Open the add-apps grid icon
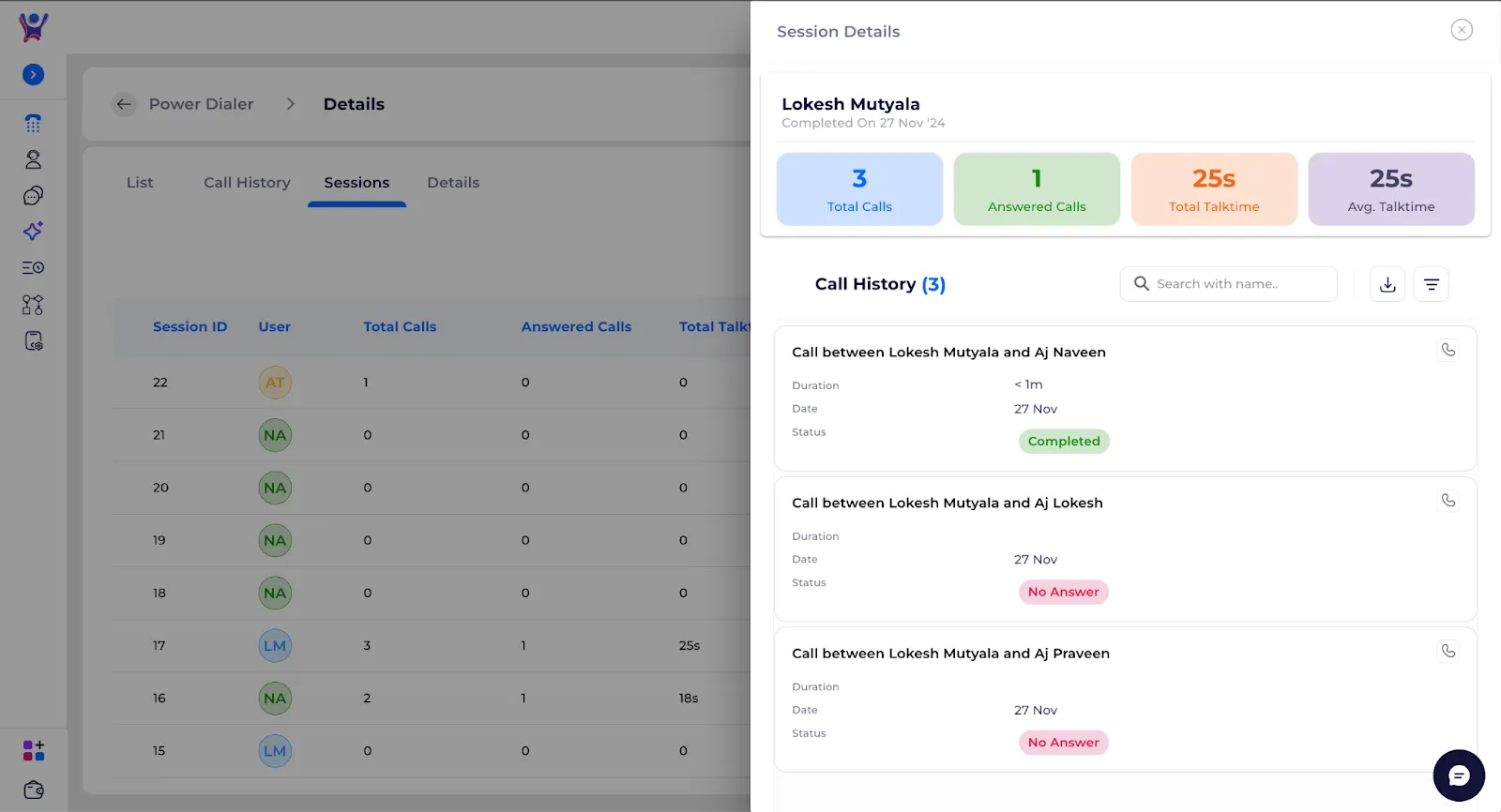Viewport: 1501px width, 812px height. pyautogui.click(x=33, y=751)
